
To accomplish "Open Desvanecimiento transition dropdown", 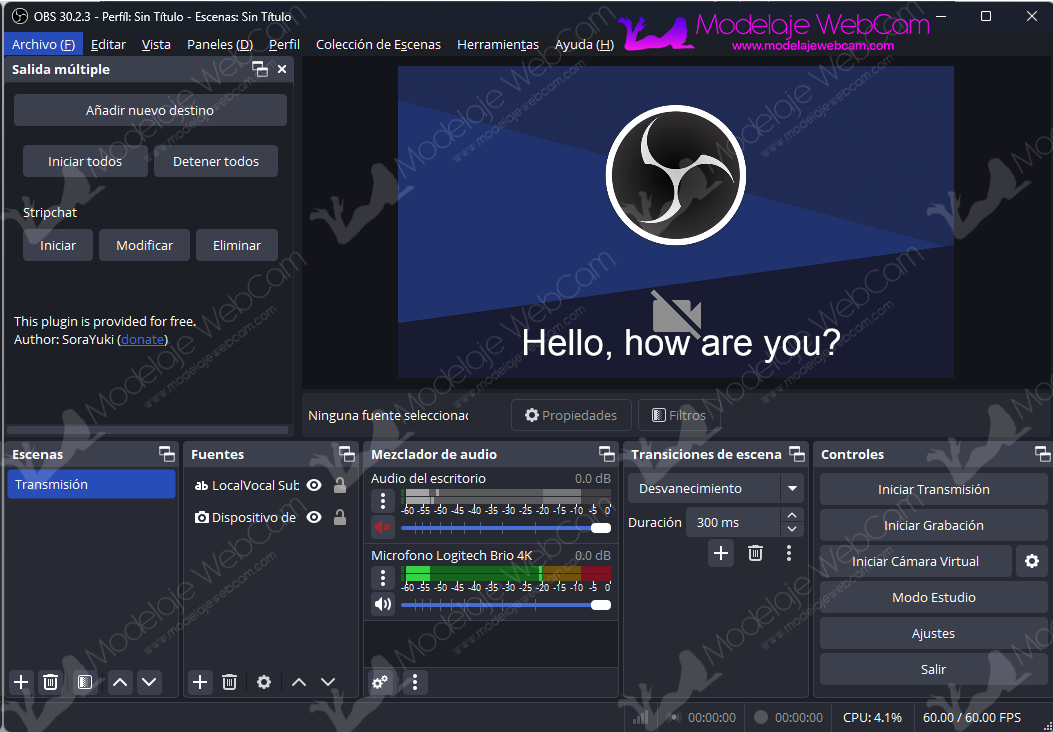I will [x=715, y=488].
